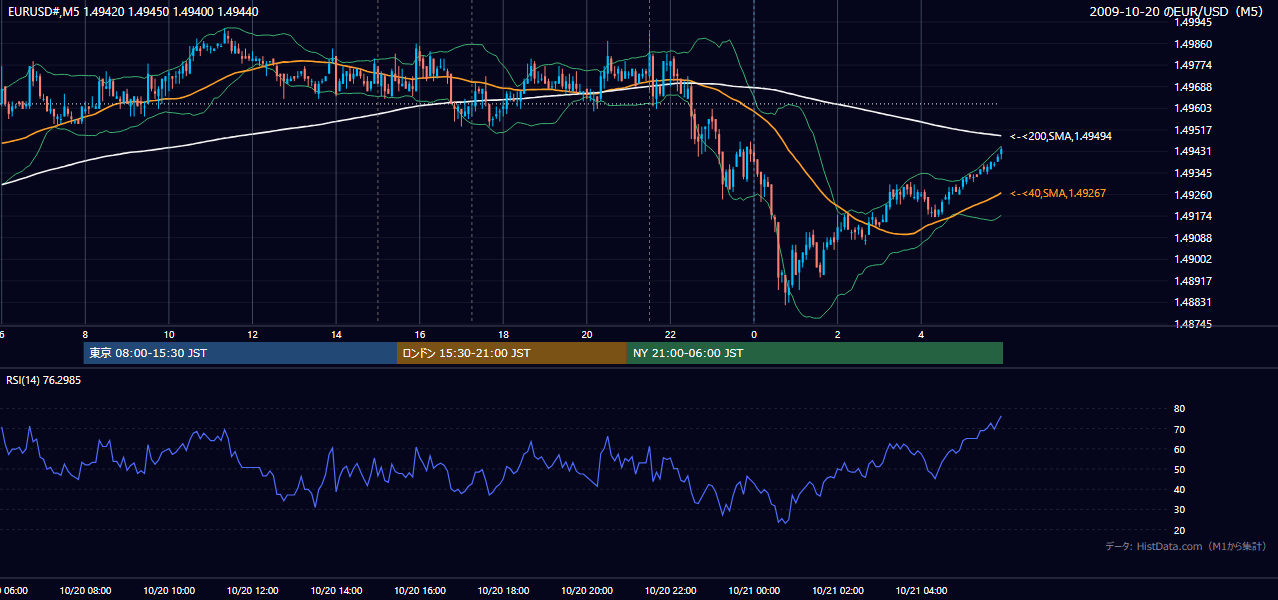The image size is (1278, 600).
Task: Click price axis label 1.49517
Action: click(x=1194, y=131)
